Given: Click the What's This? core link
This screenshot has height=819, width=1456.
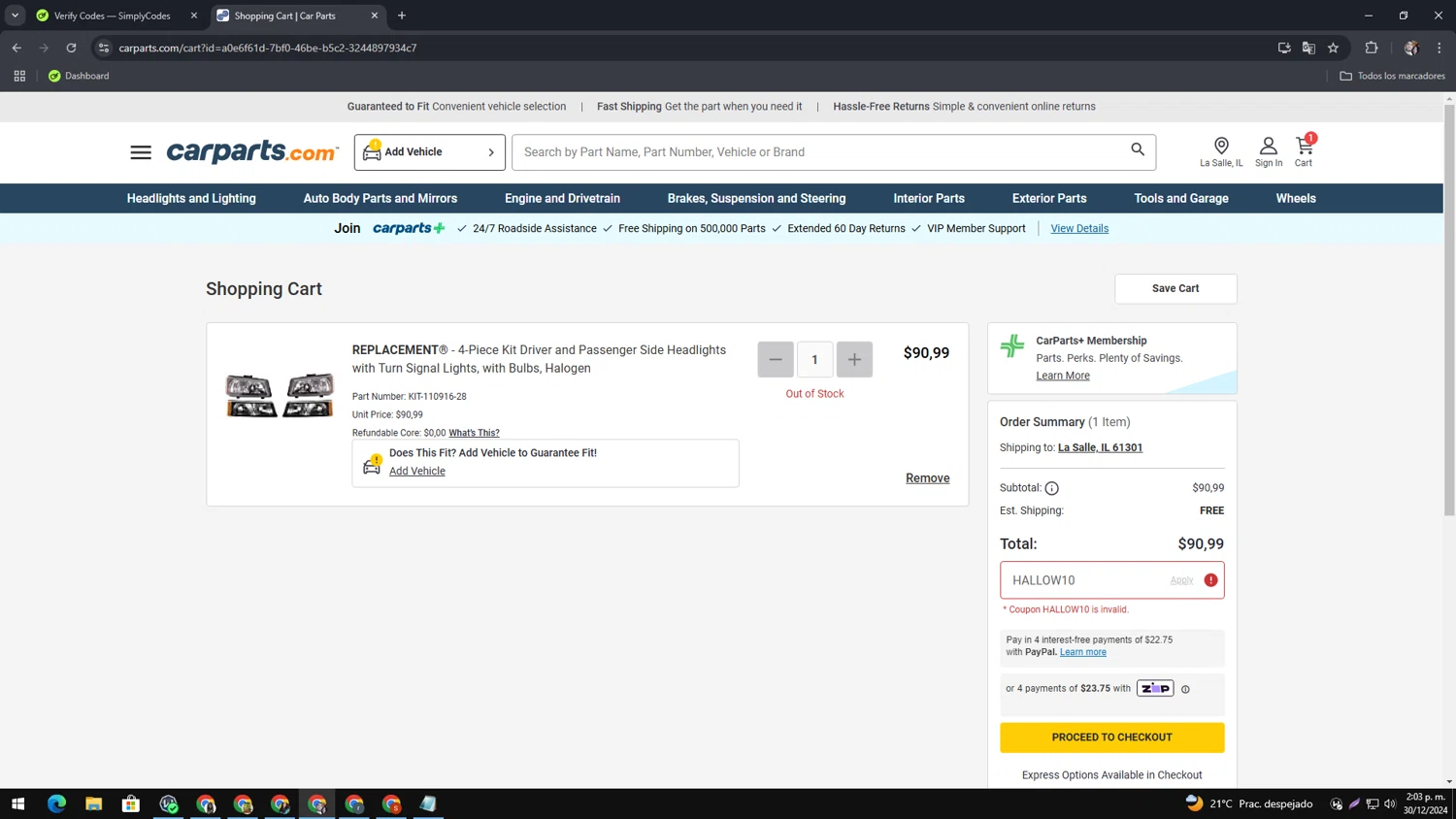Looking at the screenshot, I should click(474, 433).
